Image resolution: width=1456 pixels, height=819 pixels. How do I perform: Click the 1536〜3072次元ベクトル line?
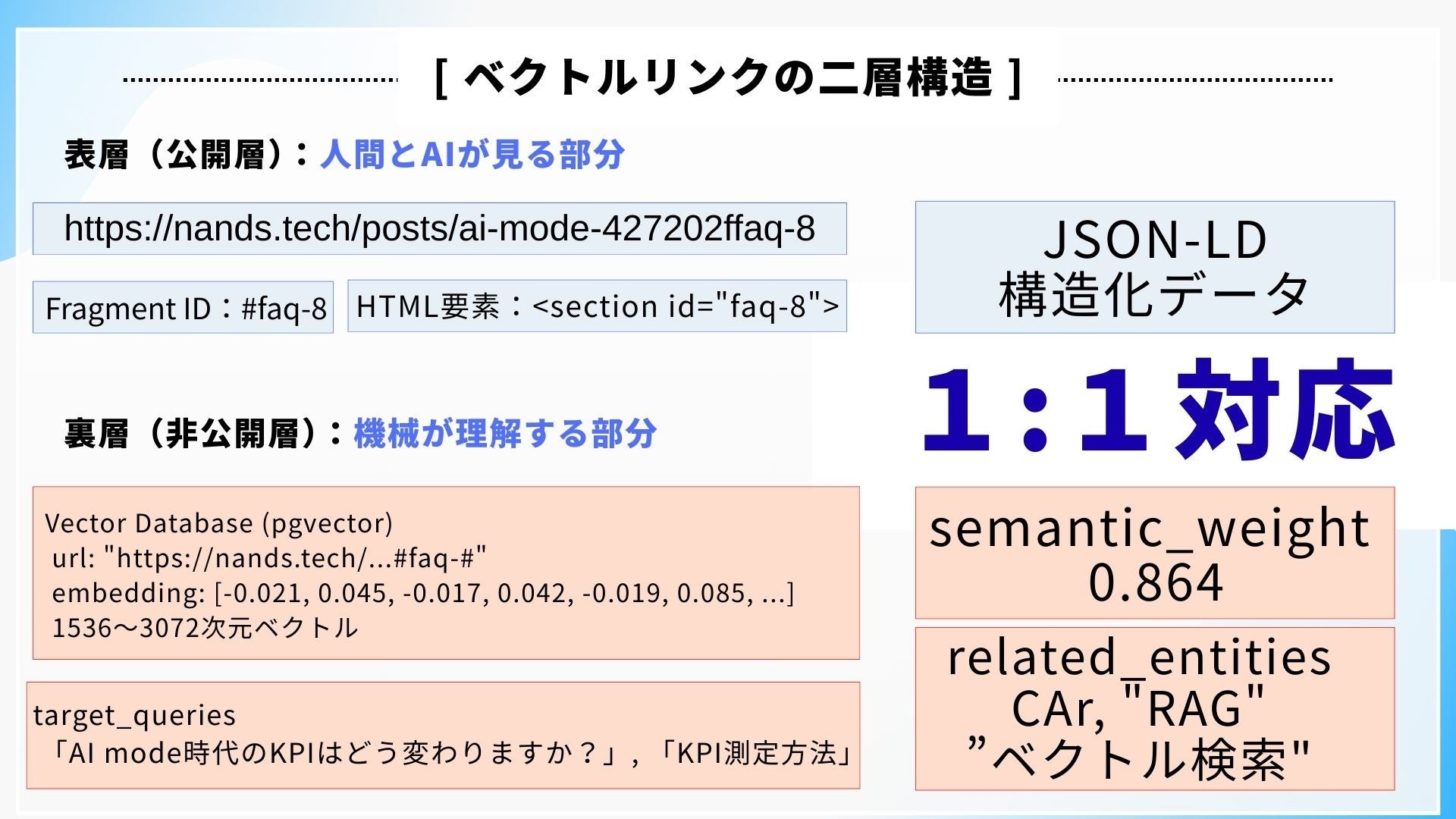[x=205, y=628]
